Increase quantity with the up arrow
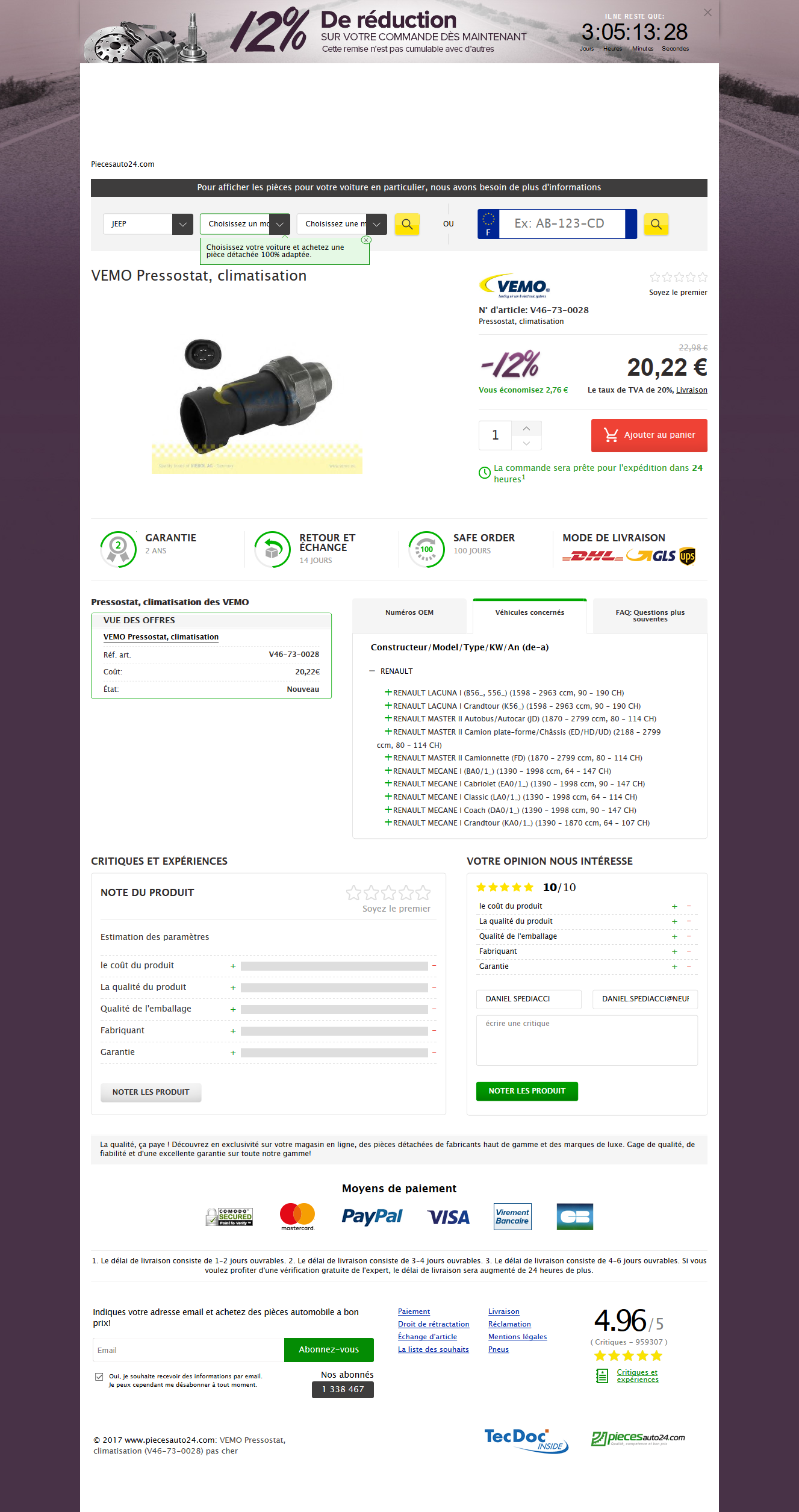 coord(526,428)
